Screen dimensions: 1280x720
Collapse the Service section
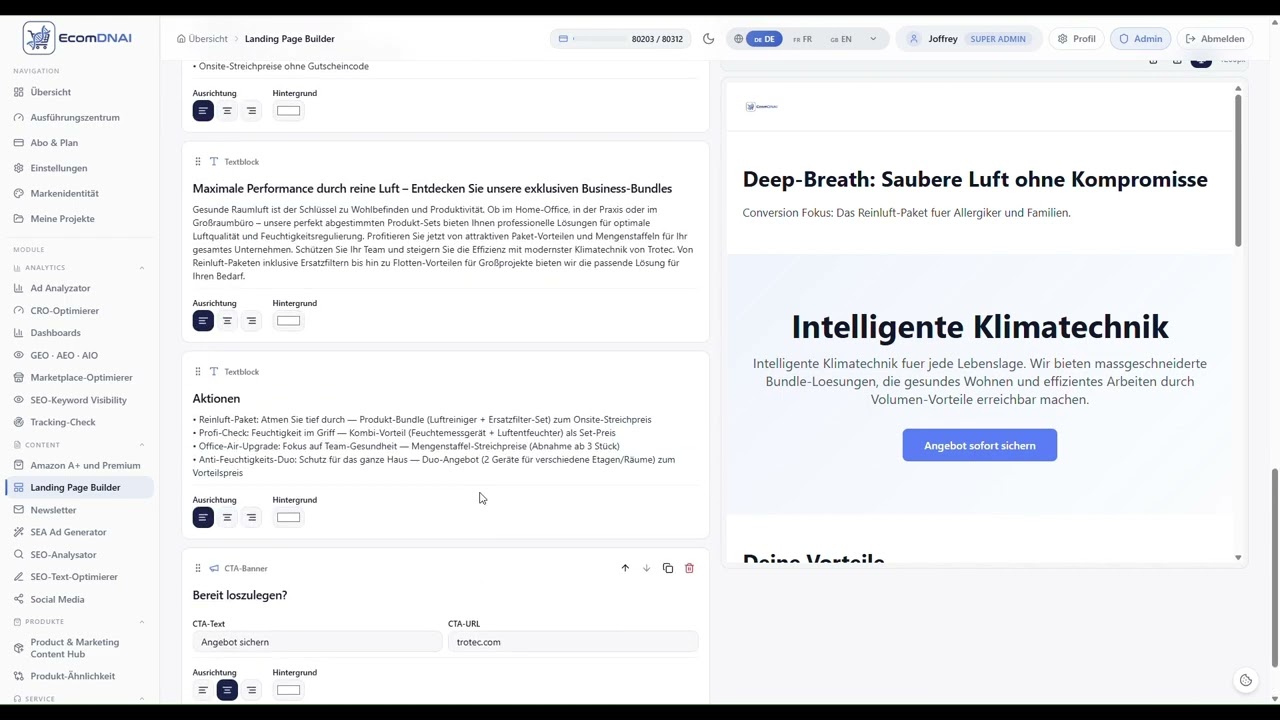coord(141,699)
